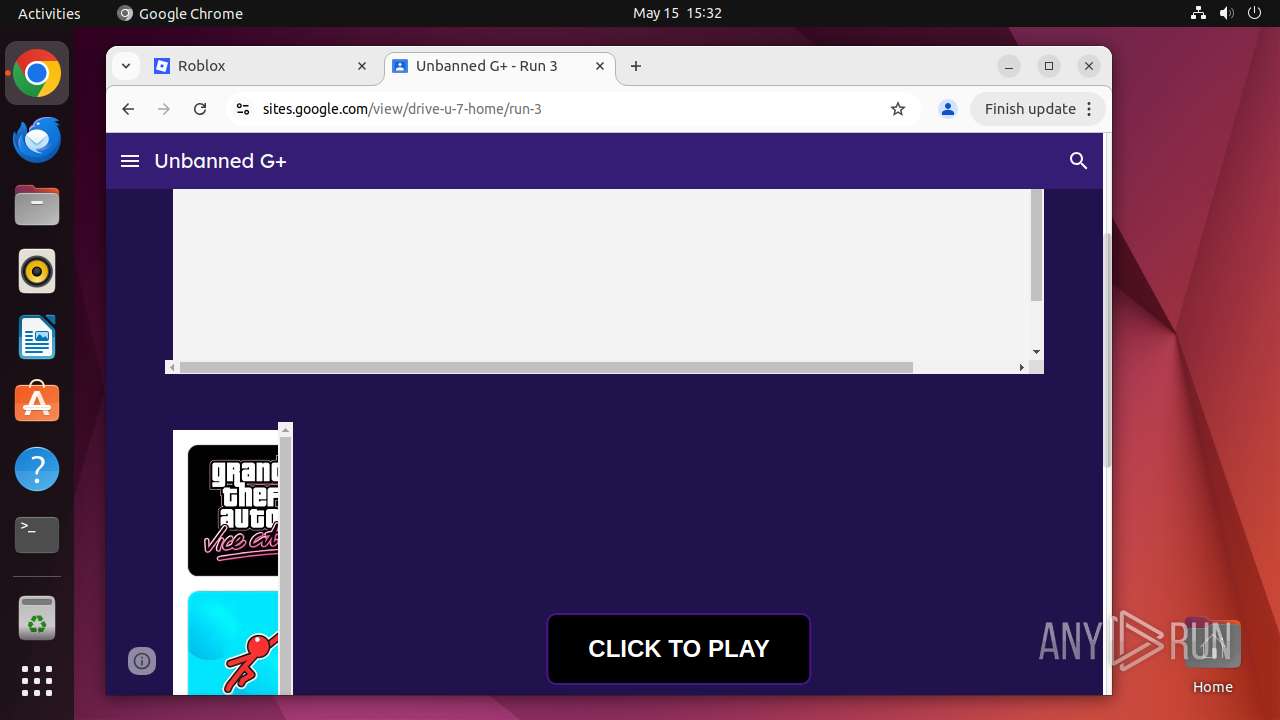Viewport: 1280px width, 720px height.
Task: Open the Chrome profile avatar
Action: pos(948,109)
